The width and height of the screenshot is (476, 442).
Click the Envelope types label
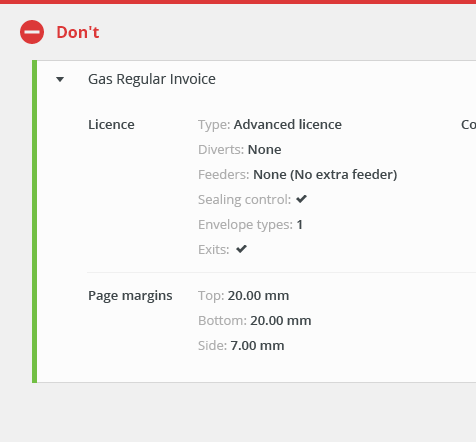click(x=245, y=225)
